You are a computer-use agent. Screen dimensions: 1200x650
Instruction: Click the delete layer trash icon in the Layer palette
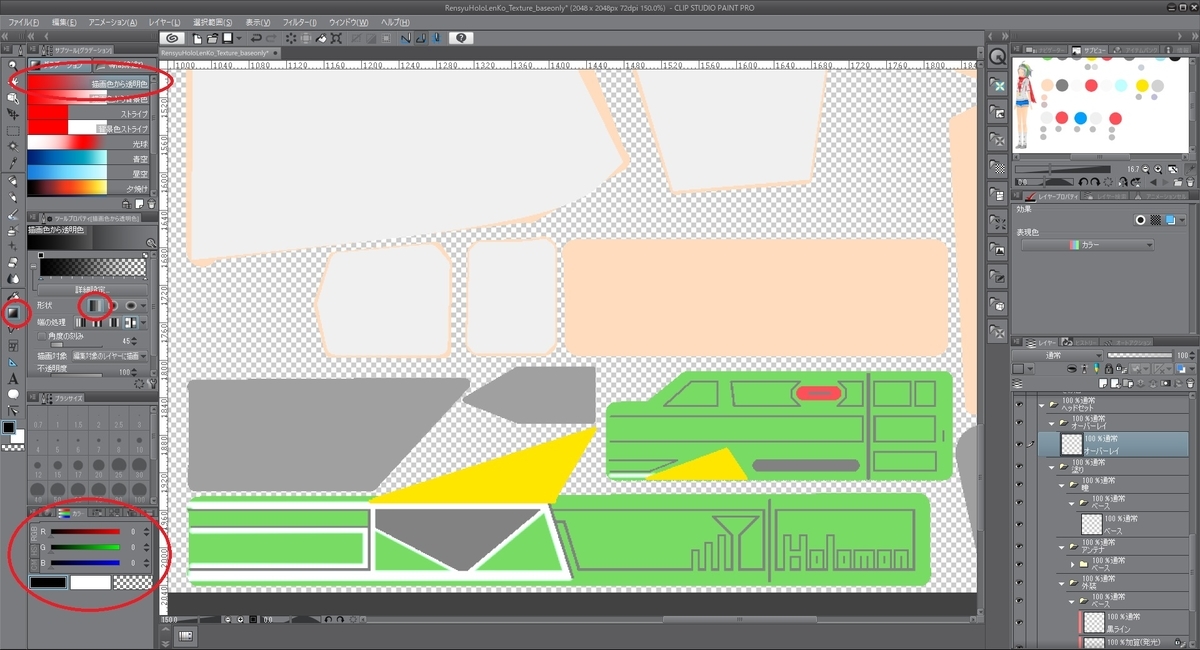point(1190,383)
